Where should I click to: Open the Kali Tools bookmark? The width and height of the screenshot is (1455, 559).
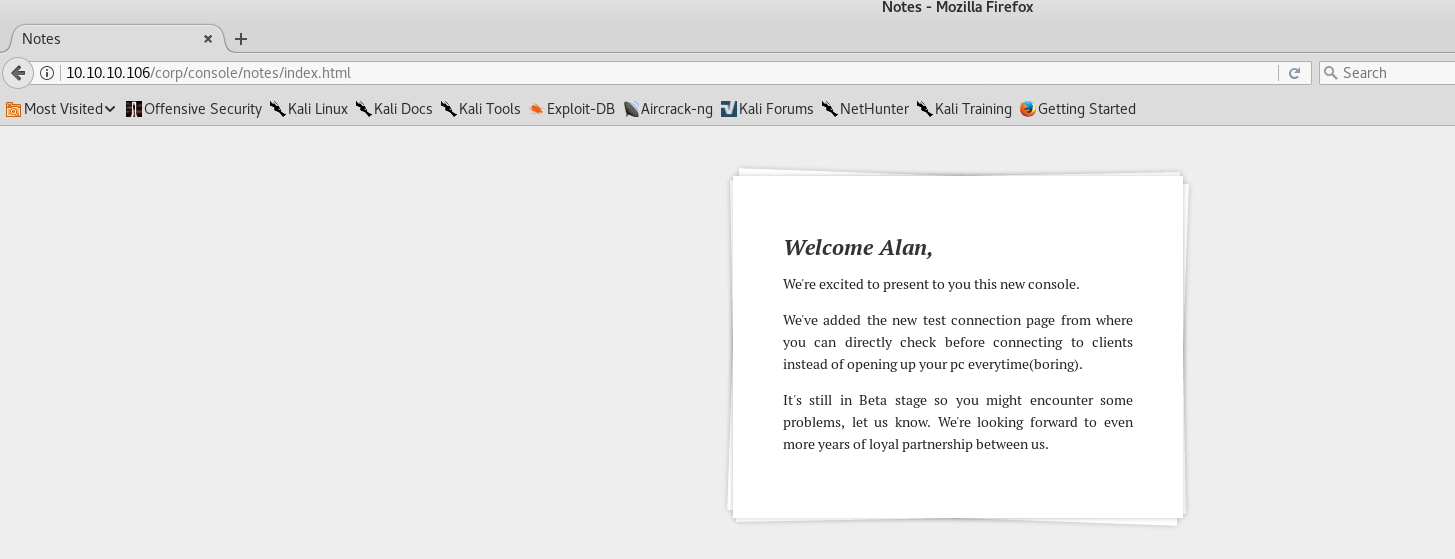(481, 109)
